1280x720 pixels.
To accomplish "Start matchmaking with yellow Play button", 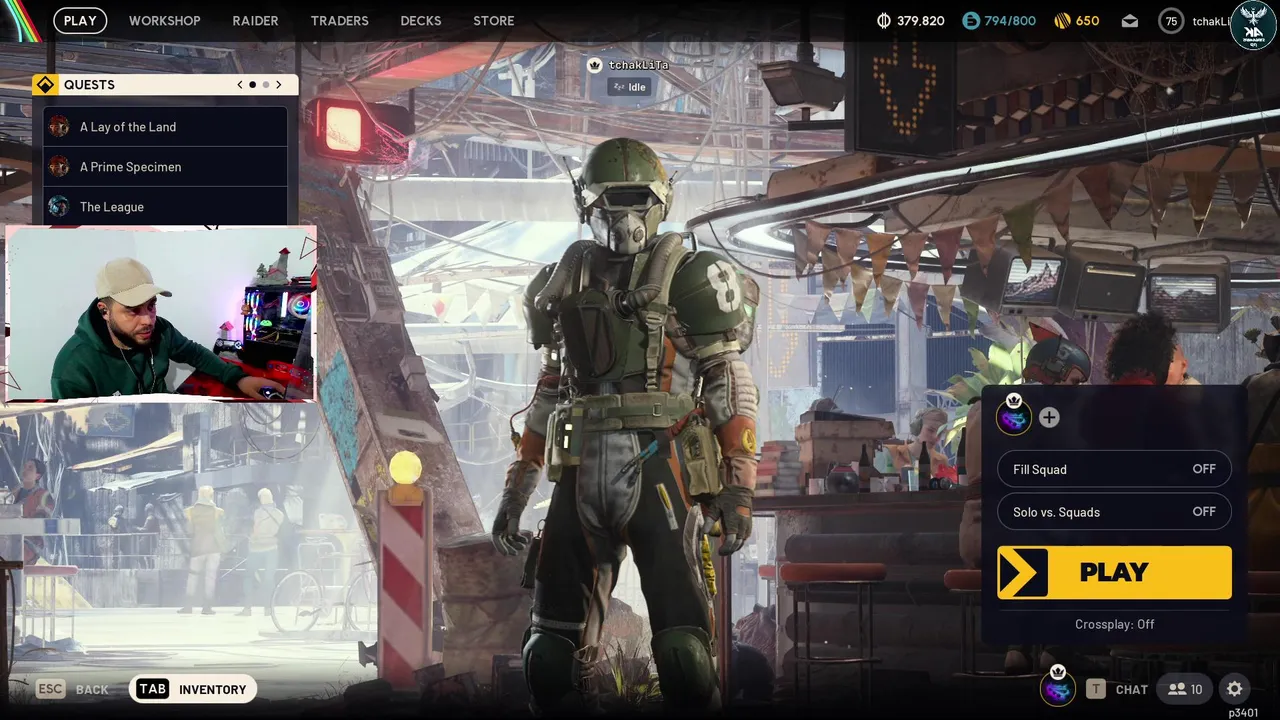I will [1114, 572].
